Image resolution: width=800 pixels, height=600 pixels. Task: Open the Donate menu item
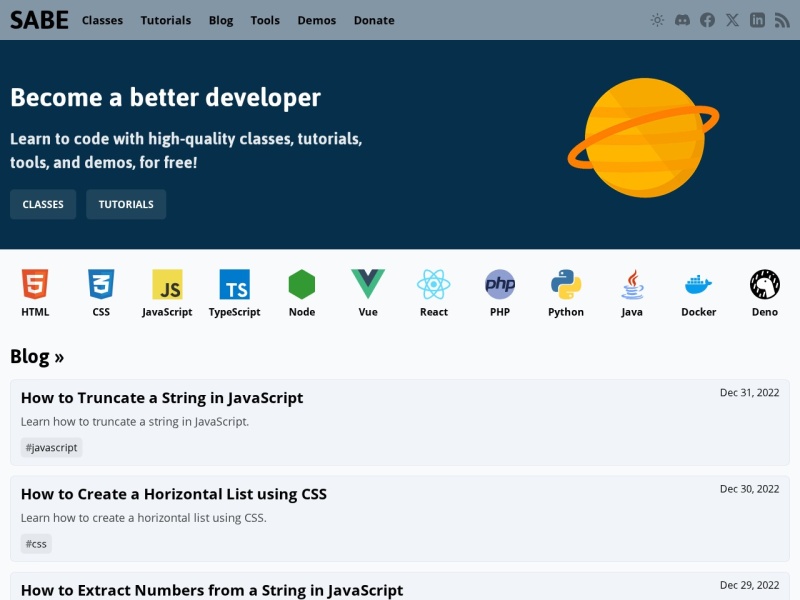click(374, 20)
